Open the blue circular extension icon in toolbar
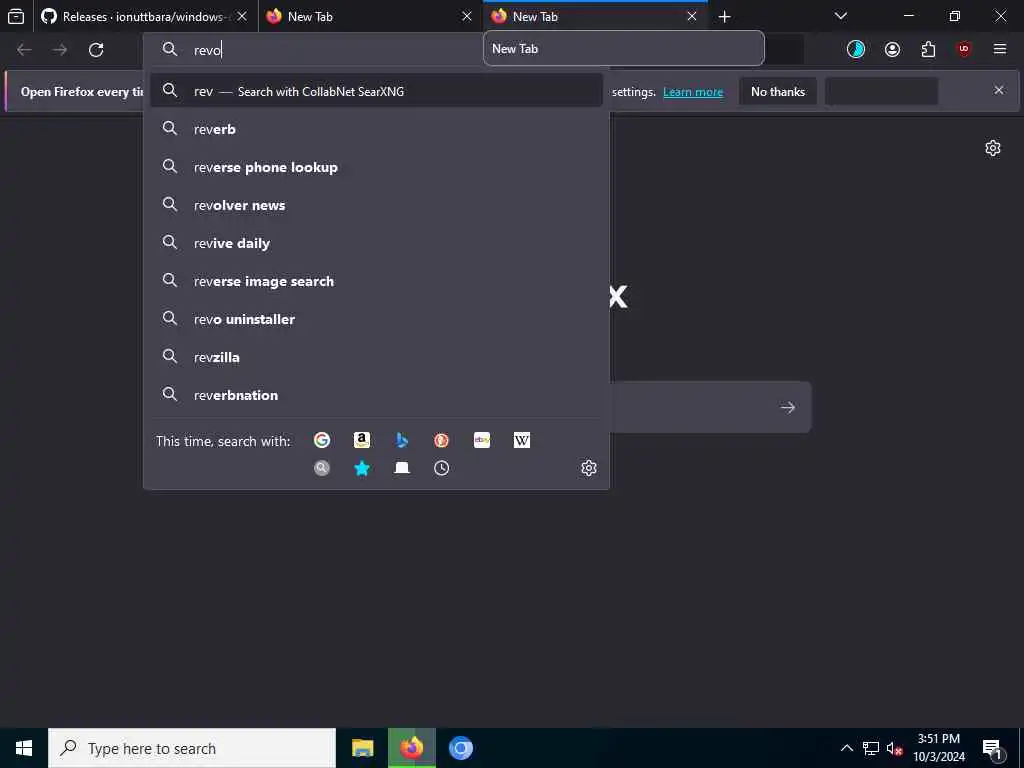Screen dimensions: 1024x768 [856, 50]
